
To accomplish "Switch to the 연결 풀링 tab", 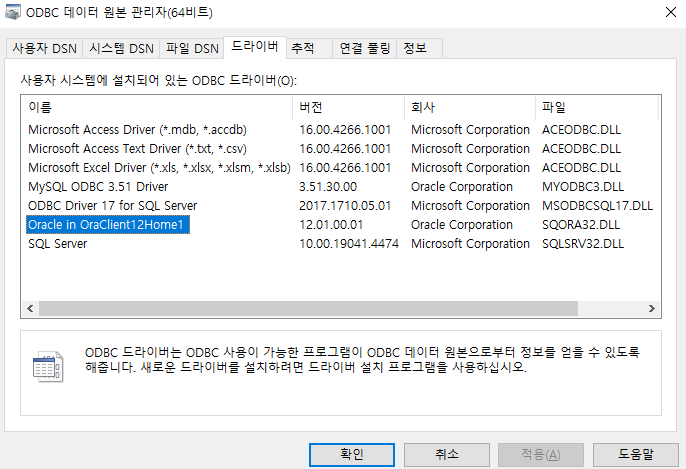I will (x=365, y=48).
